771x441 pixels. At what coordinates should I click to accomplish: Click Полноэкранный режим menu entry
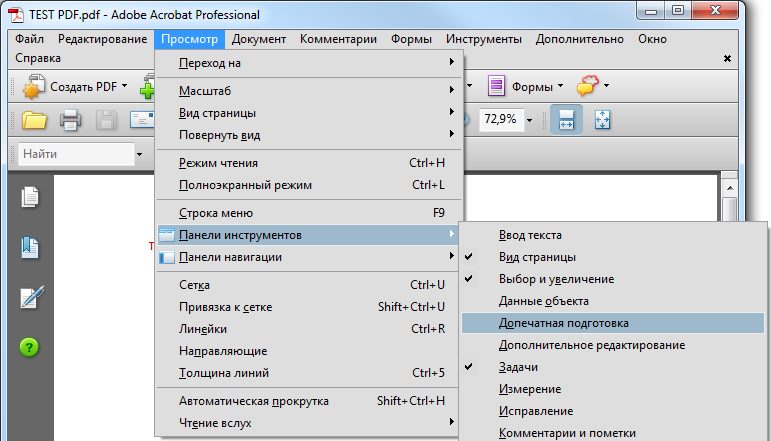pos(245,185)
